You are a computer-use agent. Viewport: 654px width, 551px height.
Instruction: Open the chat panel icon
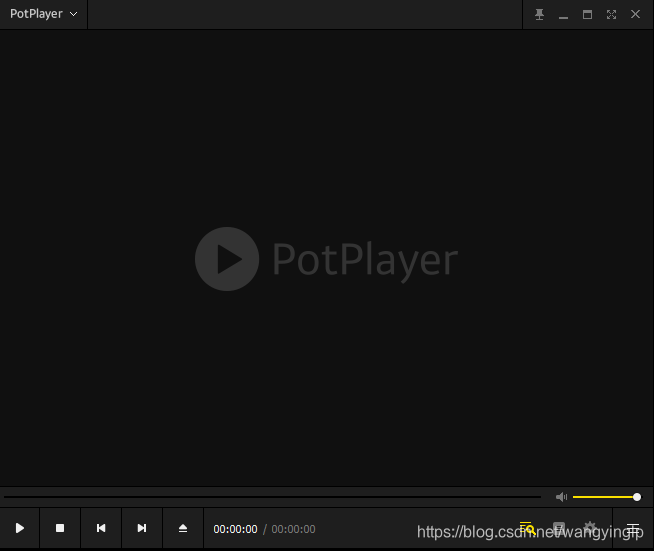pyautogui.click(x=559, y=528)
